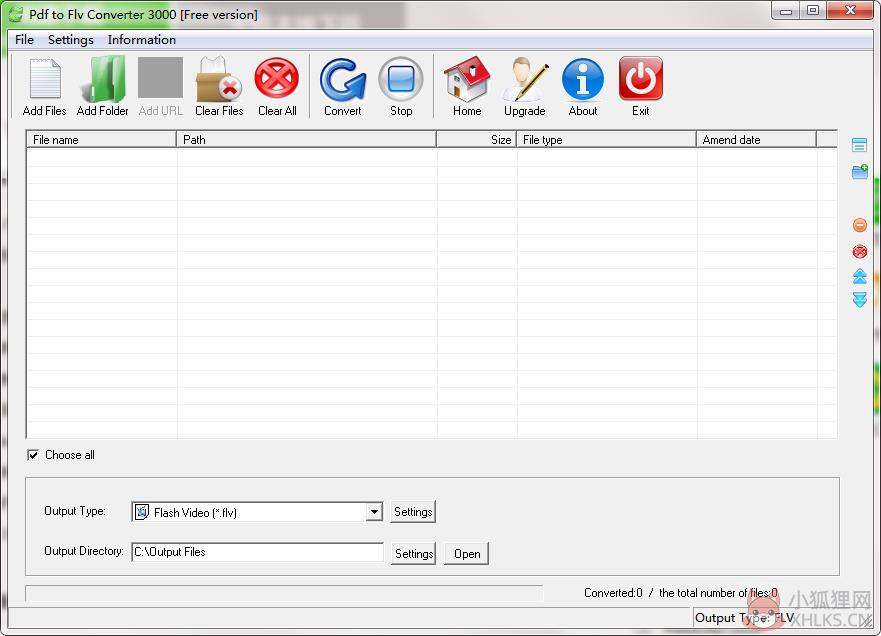Click the Add Folder green folder icon
881x636 pixels.
(103, 79)
